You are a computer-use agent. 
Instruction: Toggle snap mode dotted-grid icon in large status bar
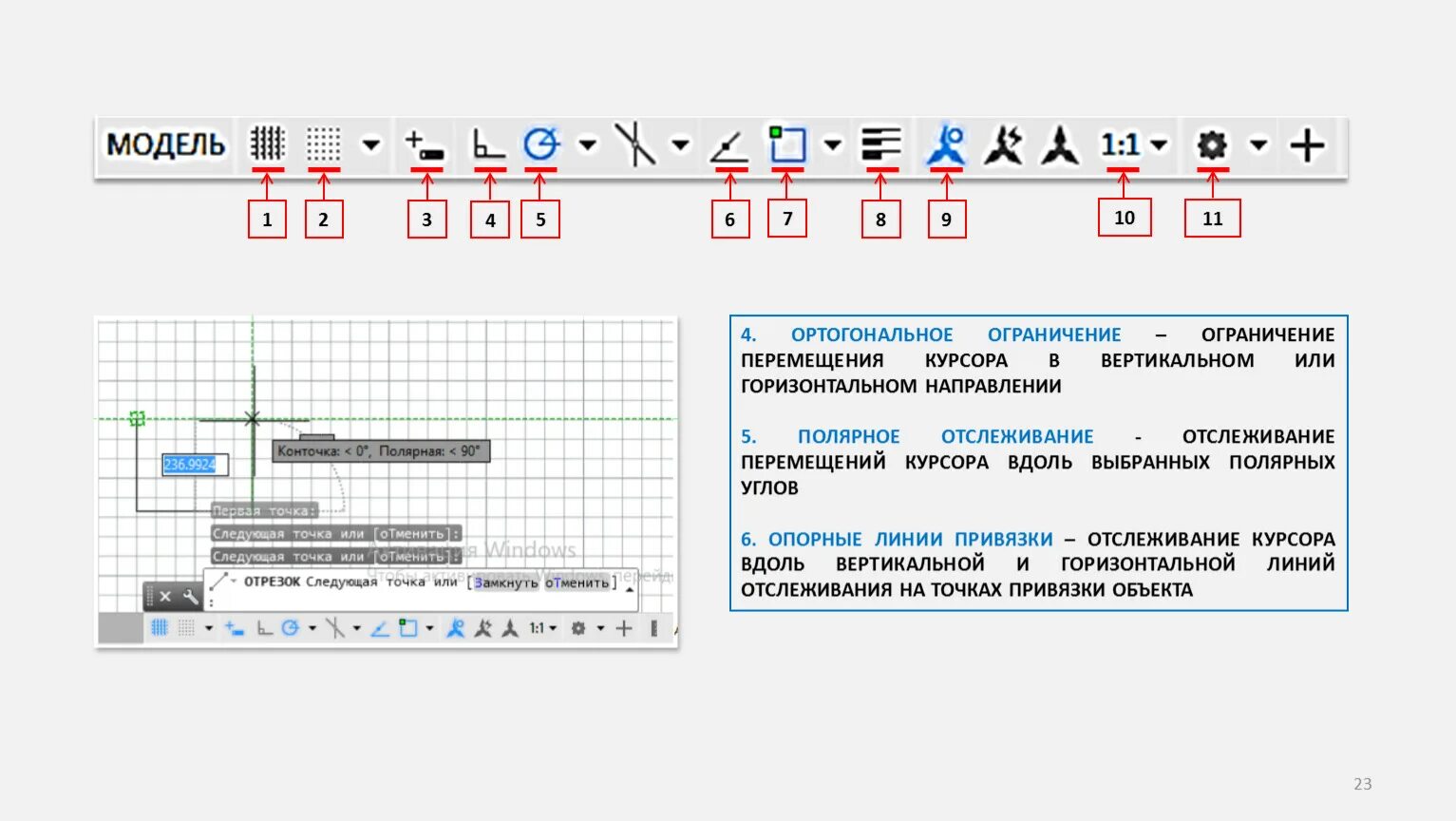click(x=323, y=145)
